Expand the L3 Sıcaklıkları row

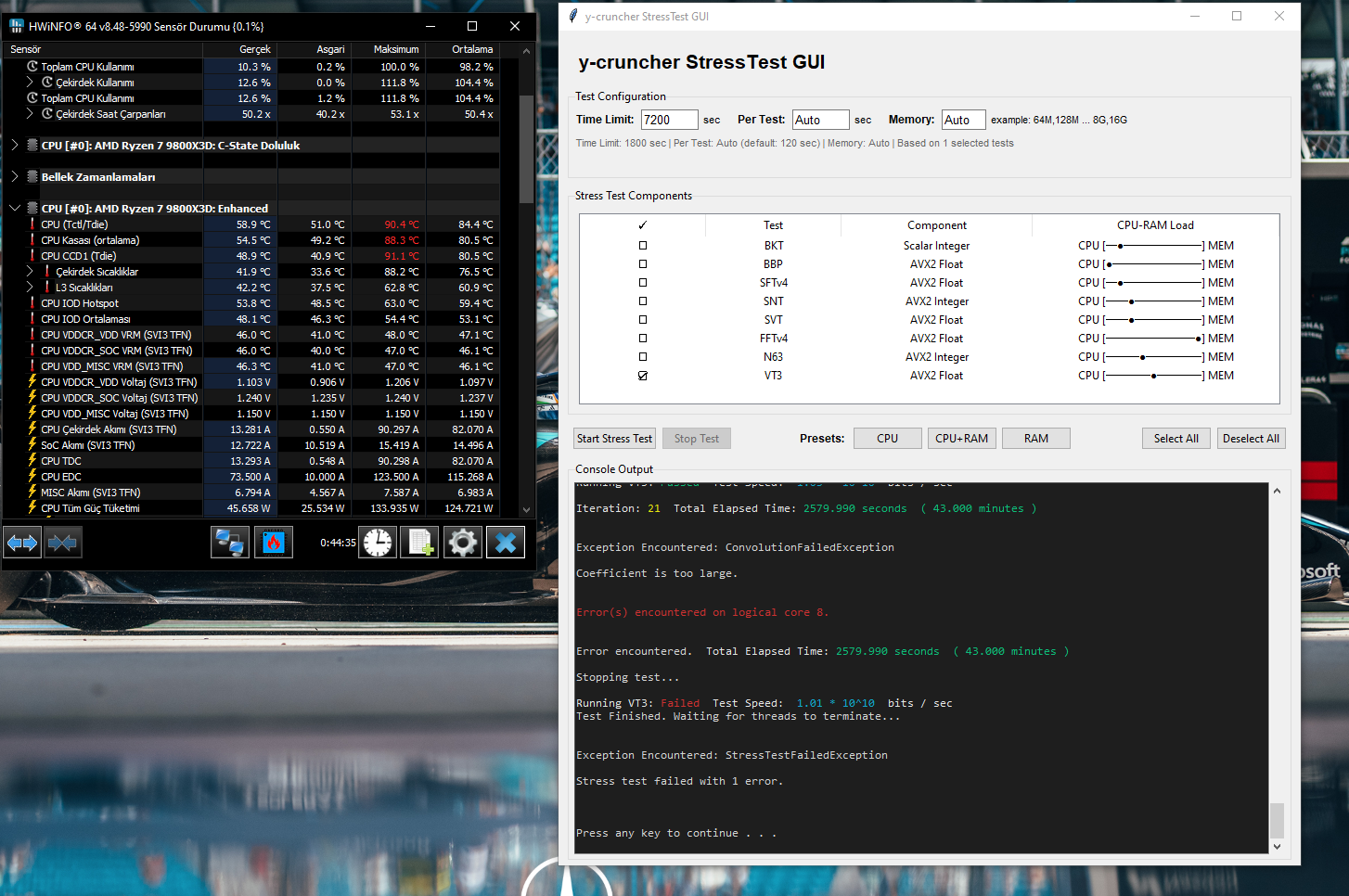coord(30,288)
